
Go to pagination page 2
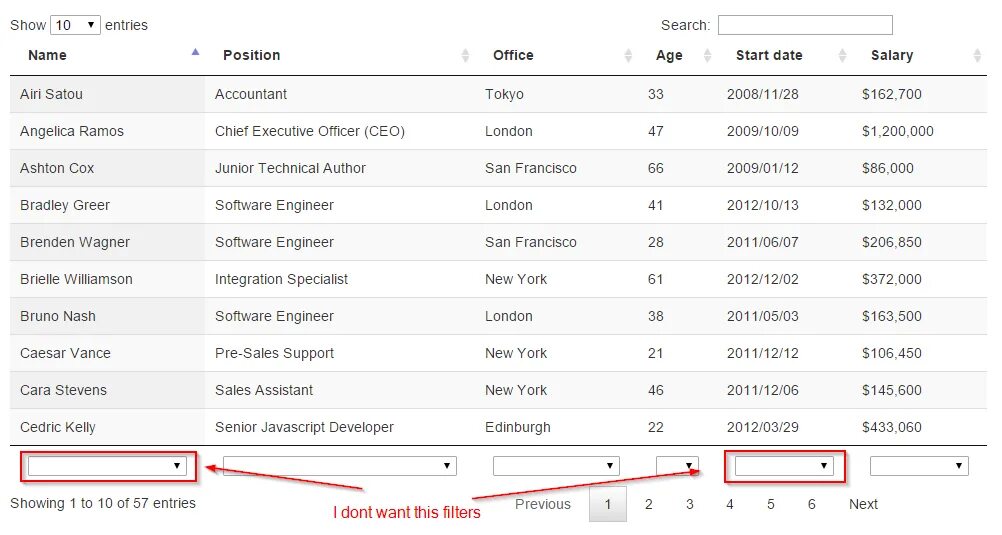648,504
